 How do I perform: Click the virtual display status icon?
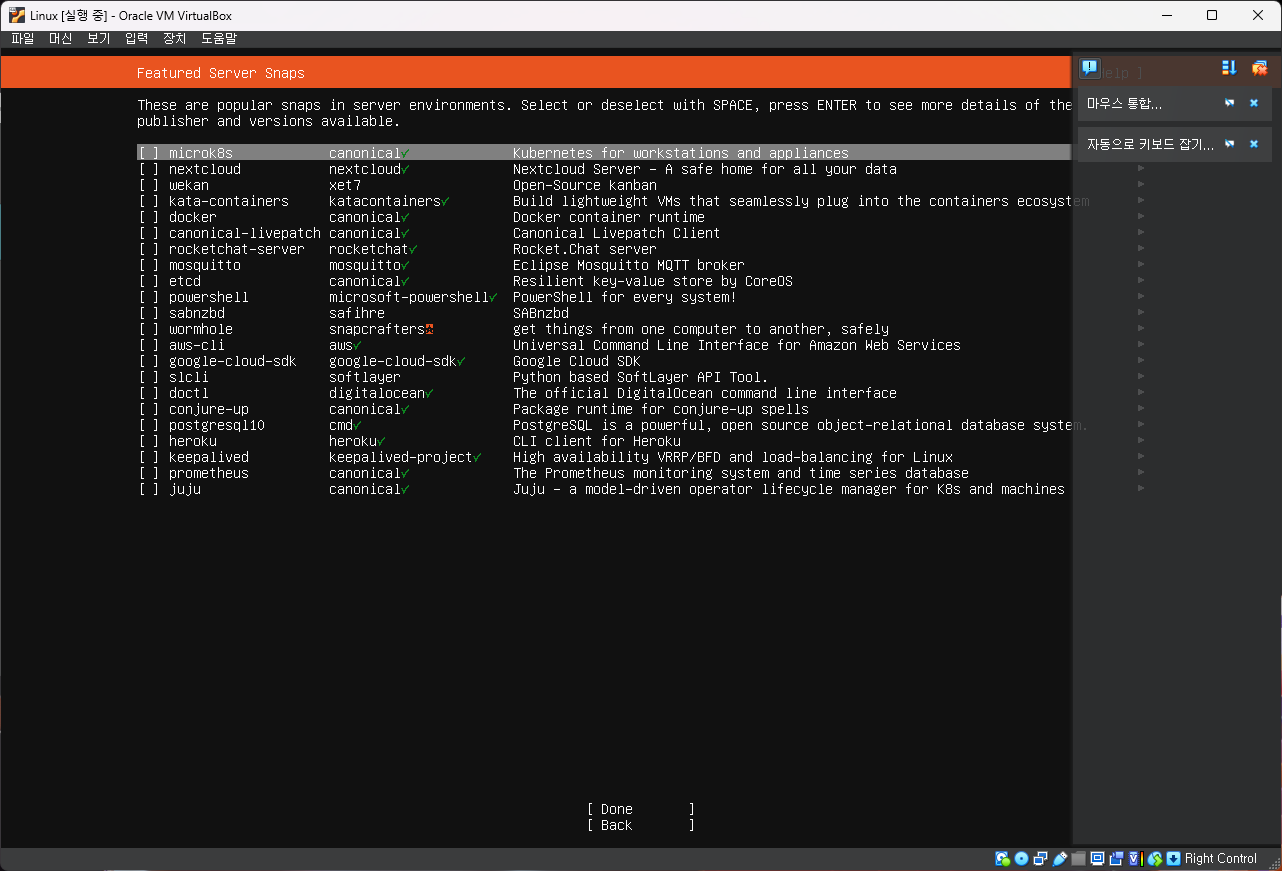pos(1097,858)
